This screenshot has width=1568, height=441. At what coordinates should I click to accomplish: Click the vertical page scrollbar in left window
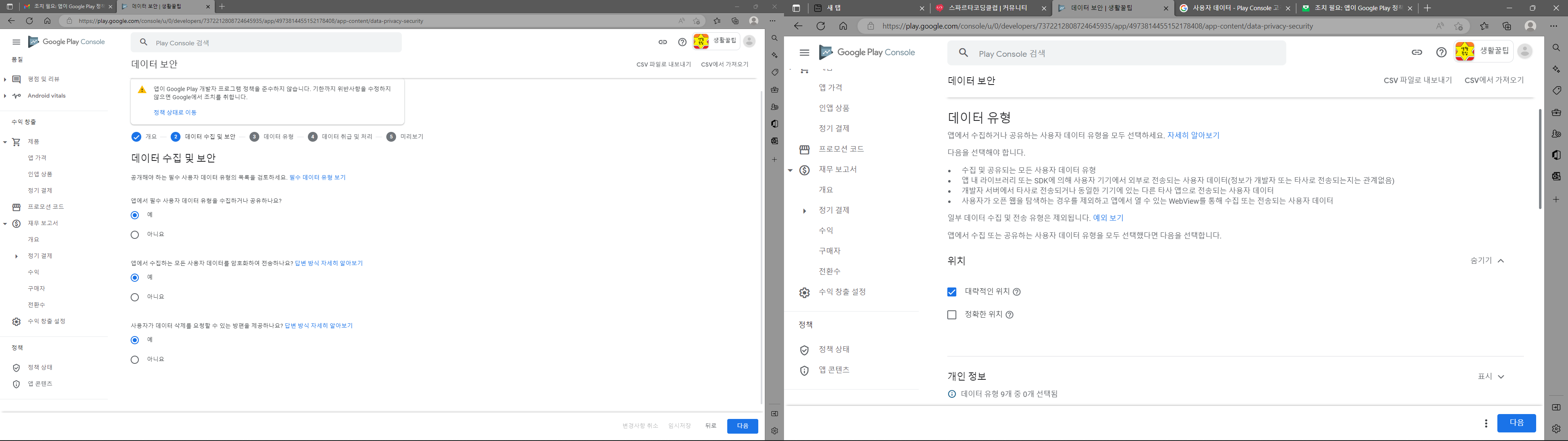(761, 247)
